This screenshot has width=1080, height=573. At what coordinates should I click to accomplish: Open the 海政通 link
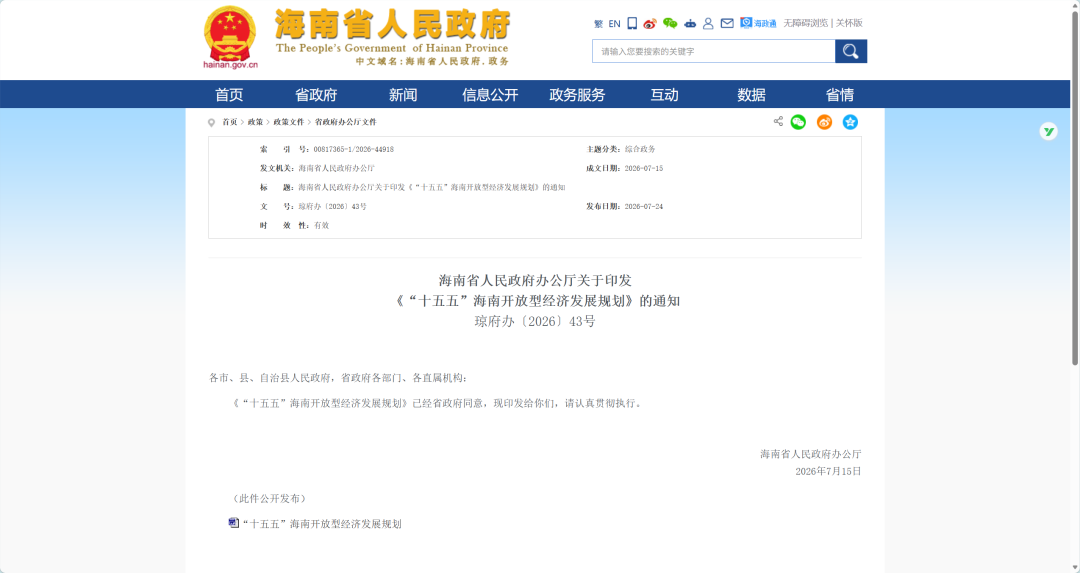pyautogui.click(x=758, y=23)
